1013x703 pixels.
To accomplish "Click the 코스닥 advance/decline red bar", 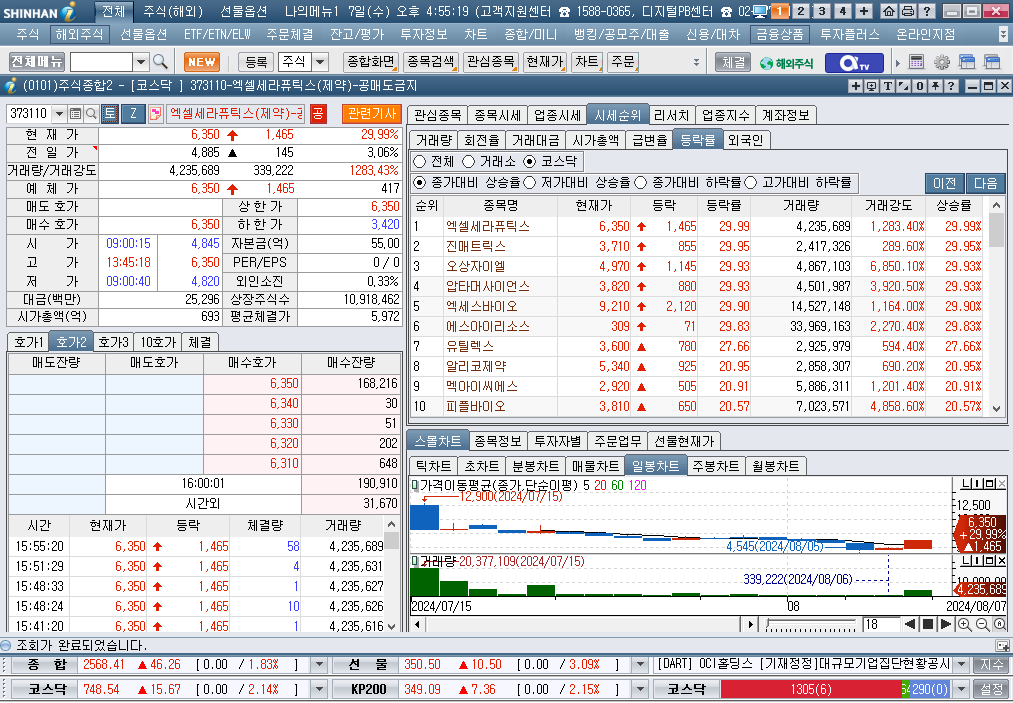I will (811, 689).
